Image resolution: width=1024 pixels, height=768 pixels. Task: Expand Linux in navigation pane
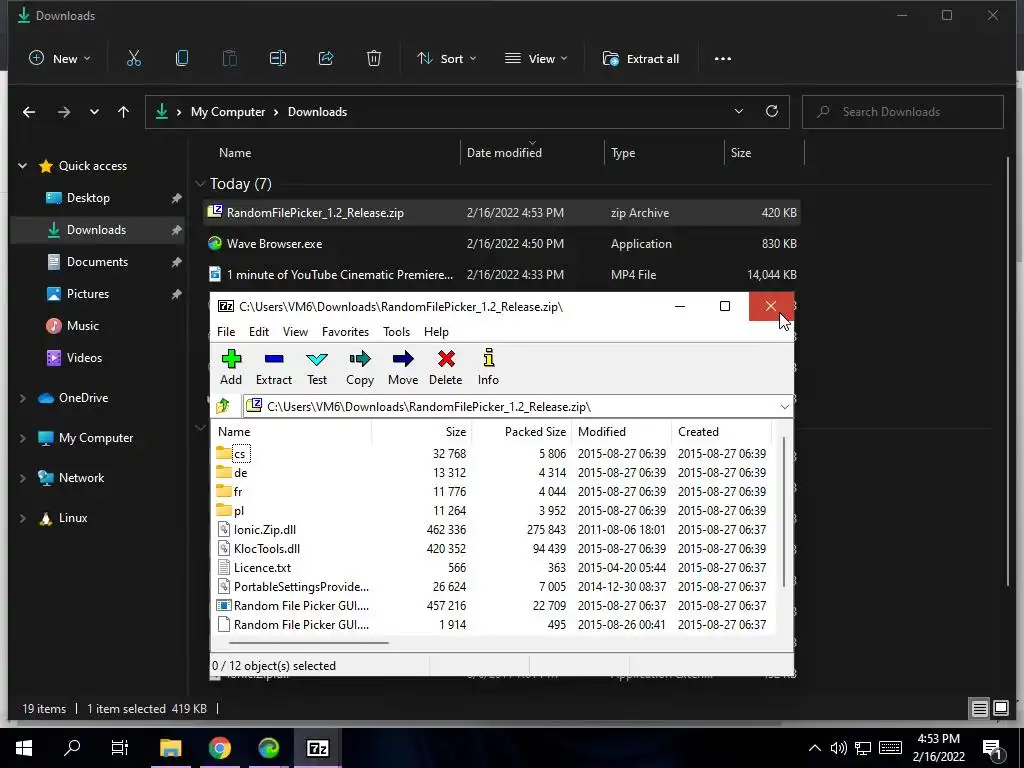(23, 518)
